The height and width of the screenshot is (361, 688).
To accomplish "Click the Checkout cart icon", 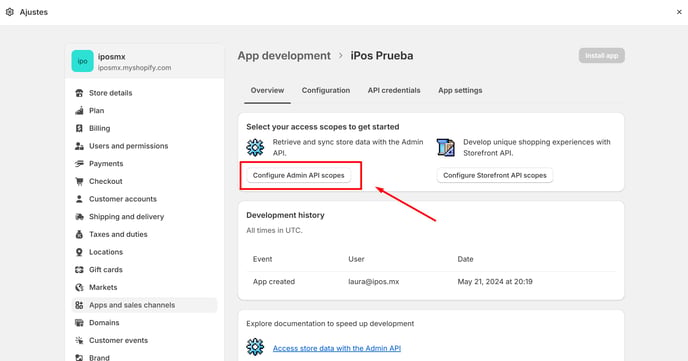I will coord(79,181).
